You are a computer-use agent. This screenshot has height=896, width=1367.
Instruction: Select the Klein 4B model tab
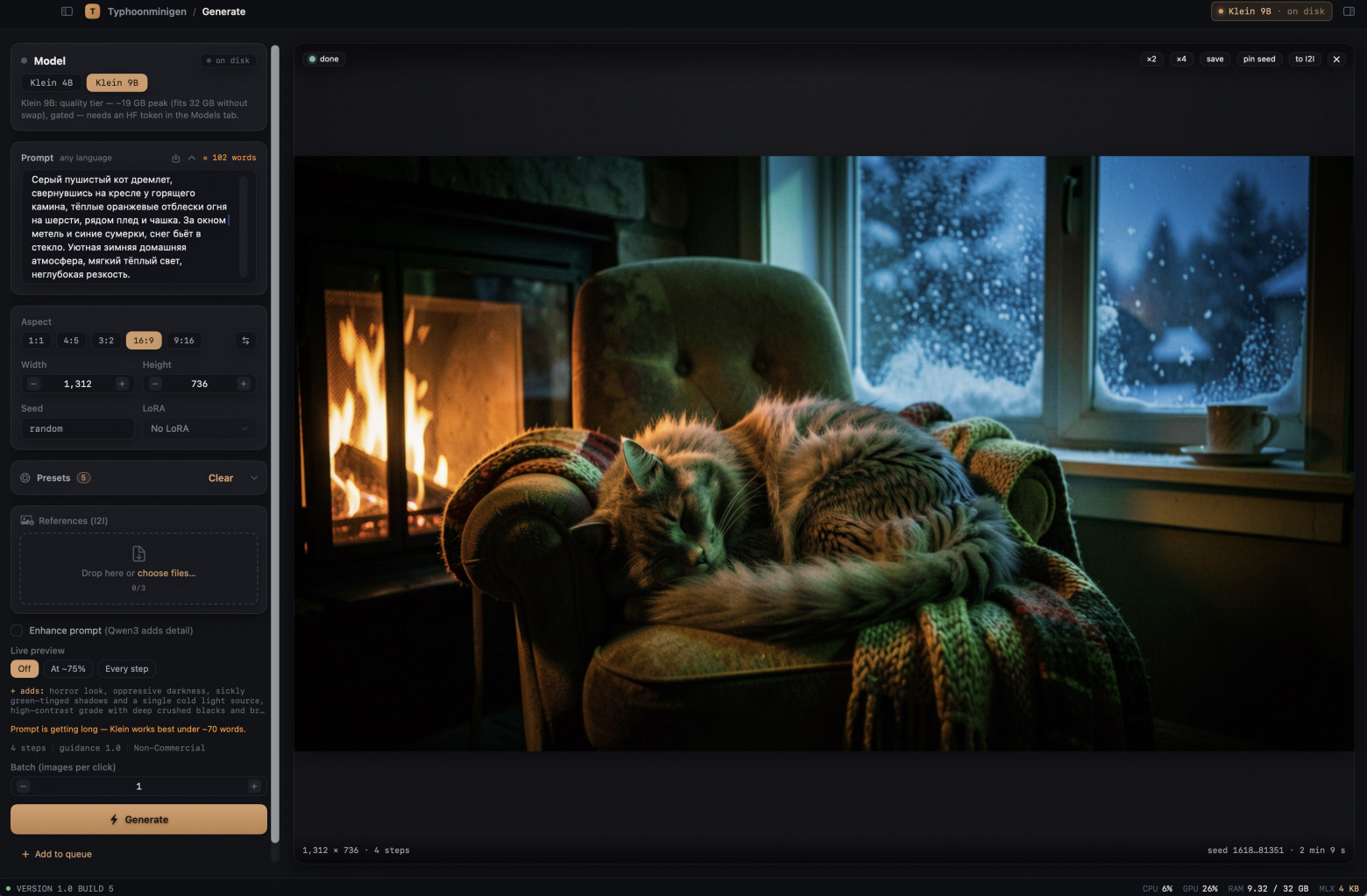coord(52,83)
